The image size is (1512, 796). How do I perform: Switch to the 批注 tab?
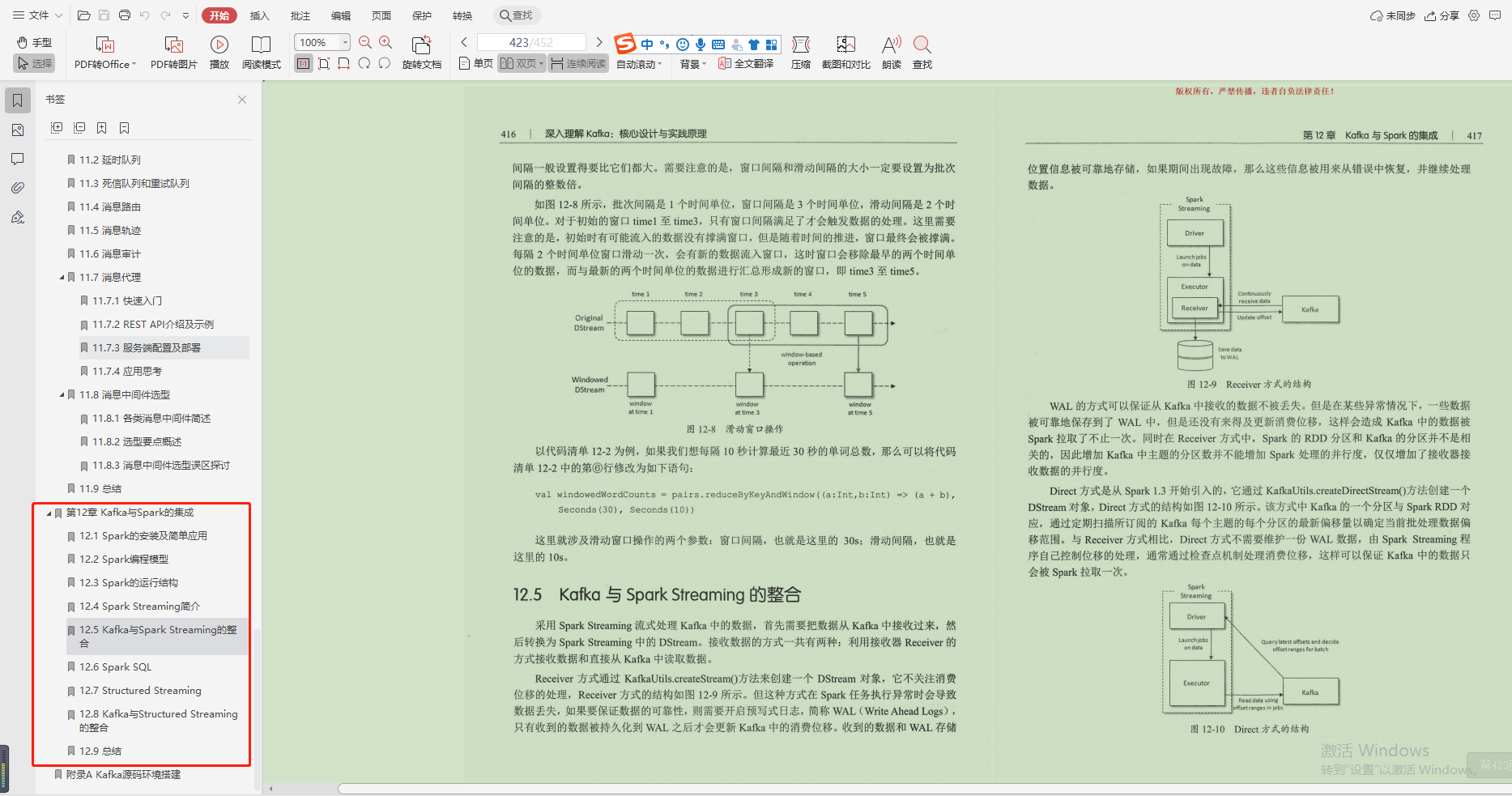tap(300, 15)
